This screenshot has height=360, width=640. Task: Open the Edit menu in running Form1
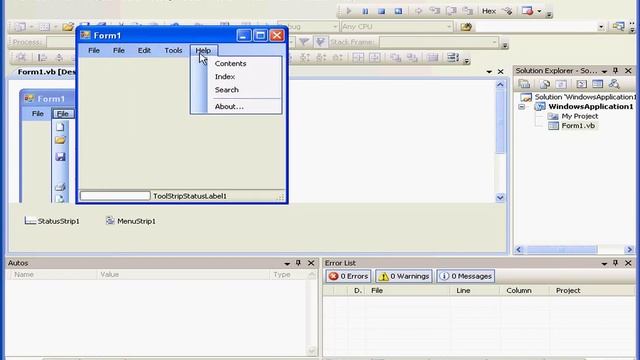tap(144, 51)
